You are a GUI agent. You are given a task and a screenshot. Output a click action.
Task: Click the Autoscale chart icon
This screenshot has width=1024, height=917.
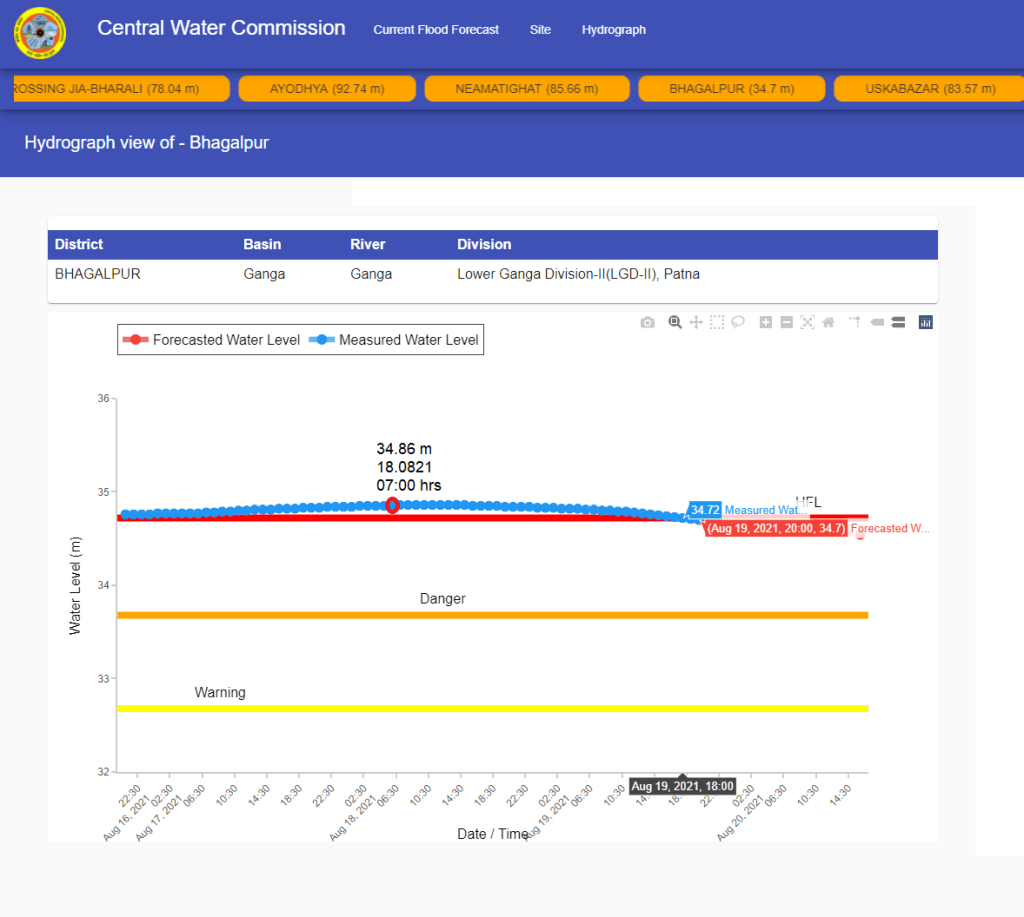[x=807, y=322]
